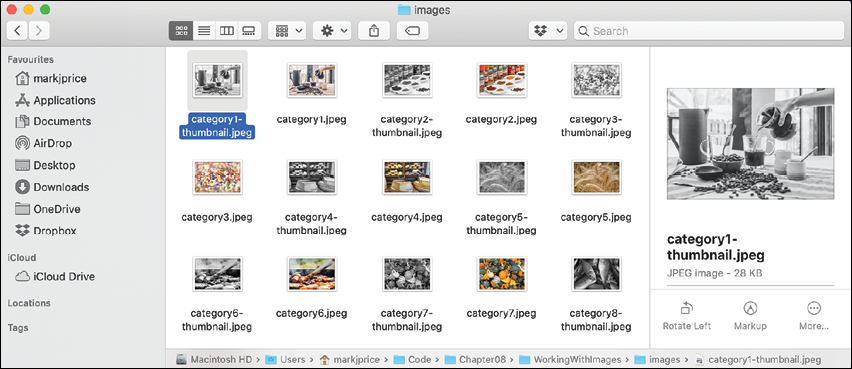Click the iCloud sidebar heading
The image size is (852, 369).
[x=22, y=258]
